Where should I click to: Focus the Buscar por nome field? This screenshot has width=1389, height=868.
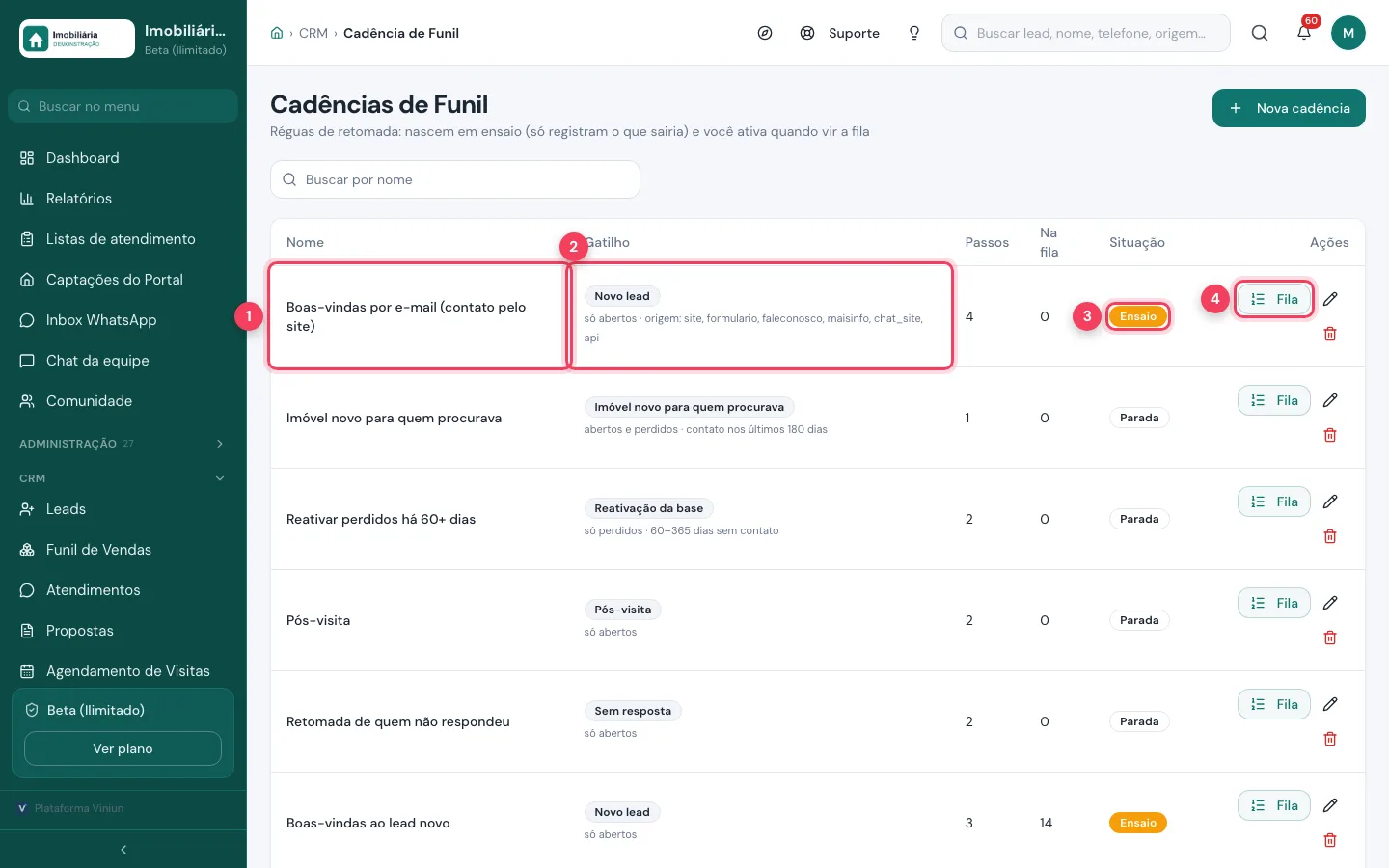point(455,179)
